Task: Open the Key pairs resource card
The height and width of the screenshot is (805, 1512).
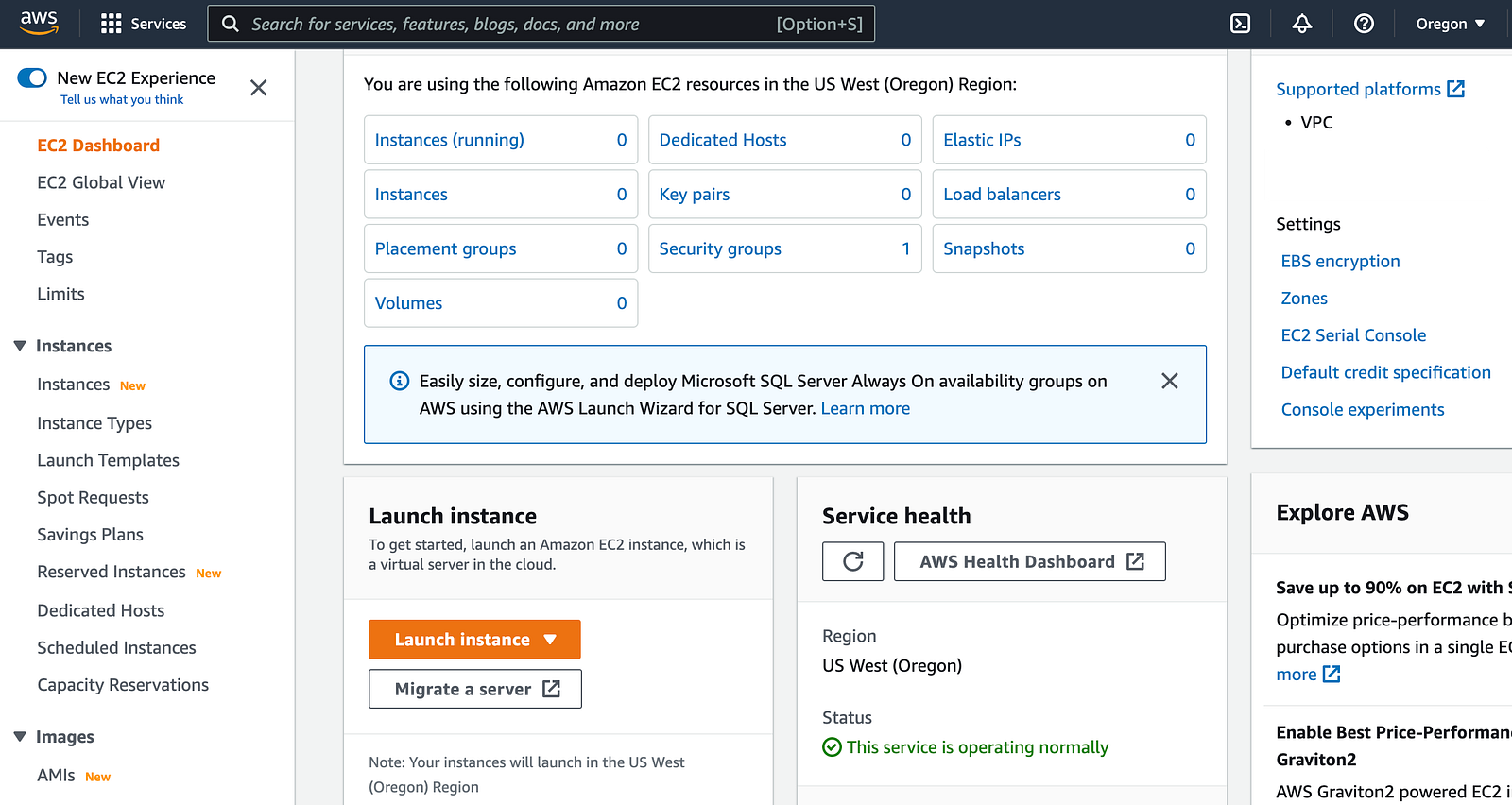Action: click(x=785, y=195)
